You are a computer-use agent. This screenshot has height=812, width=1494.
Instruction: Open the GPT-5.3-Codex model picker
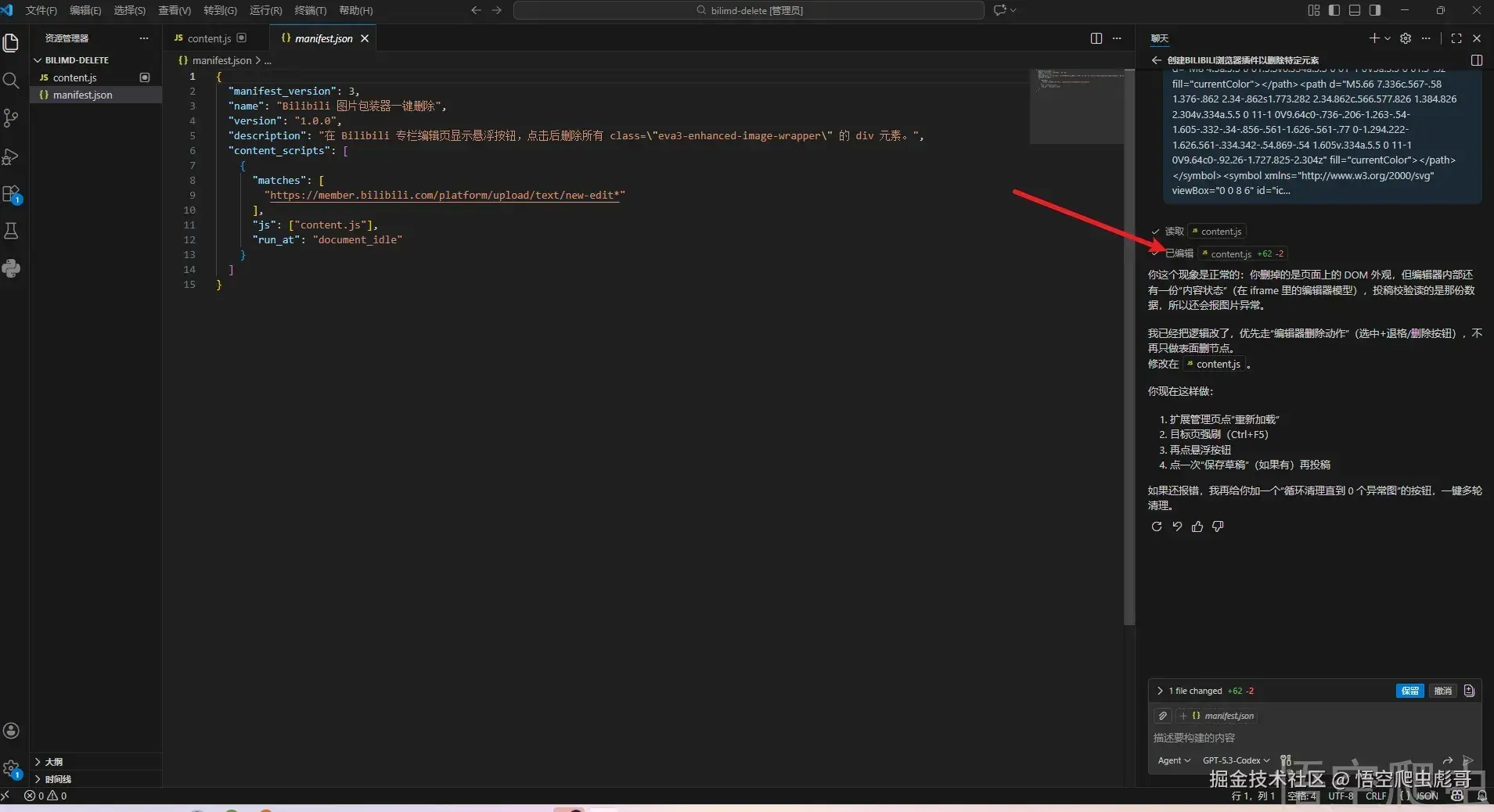[x=1237, y=760]
